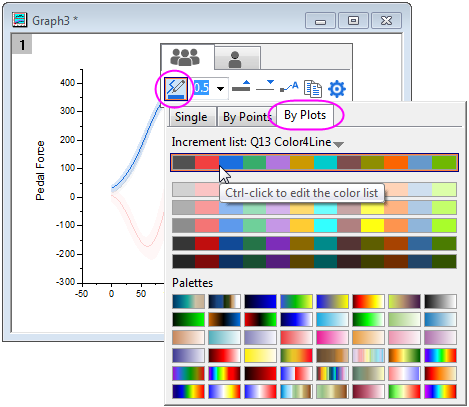Click the 400 y-axis tick label
Viewport: 469px width, 407px height.
[x=67, y=83]
